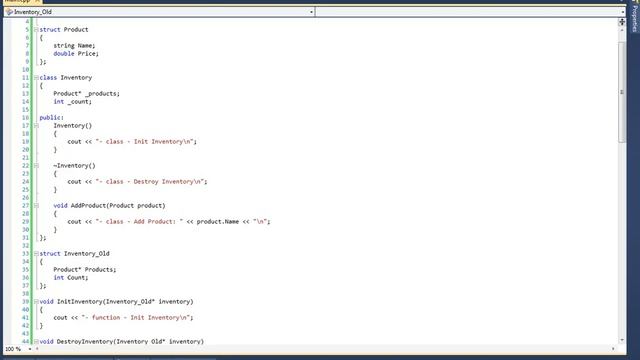The width and height of the screenshot is (640, 360).
Task: Open the Properties side panel tab
Action: pos(635,18)
